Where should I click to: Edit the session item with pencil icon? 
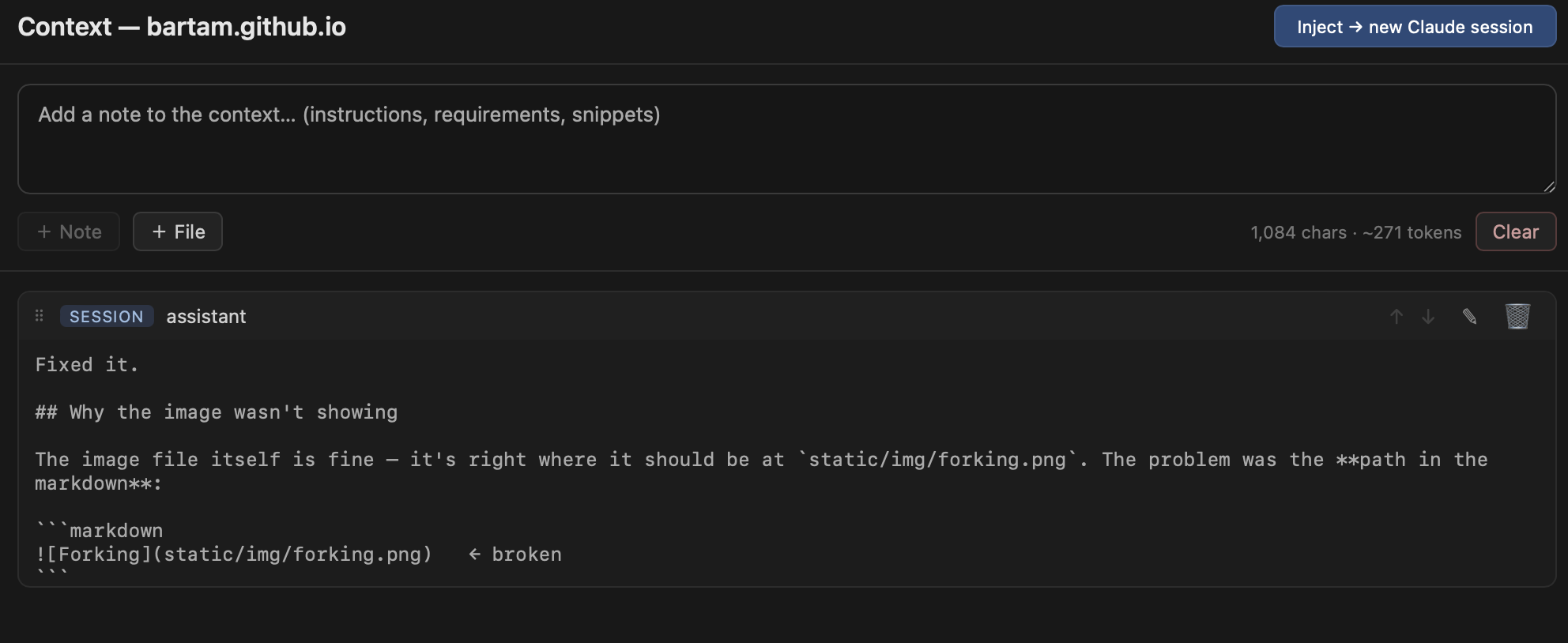(x=1469, y=316)
